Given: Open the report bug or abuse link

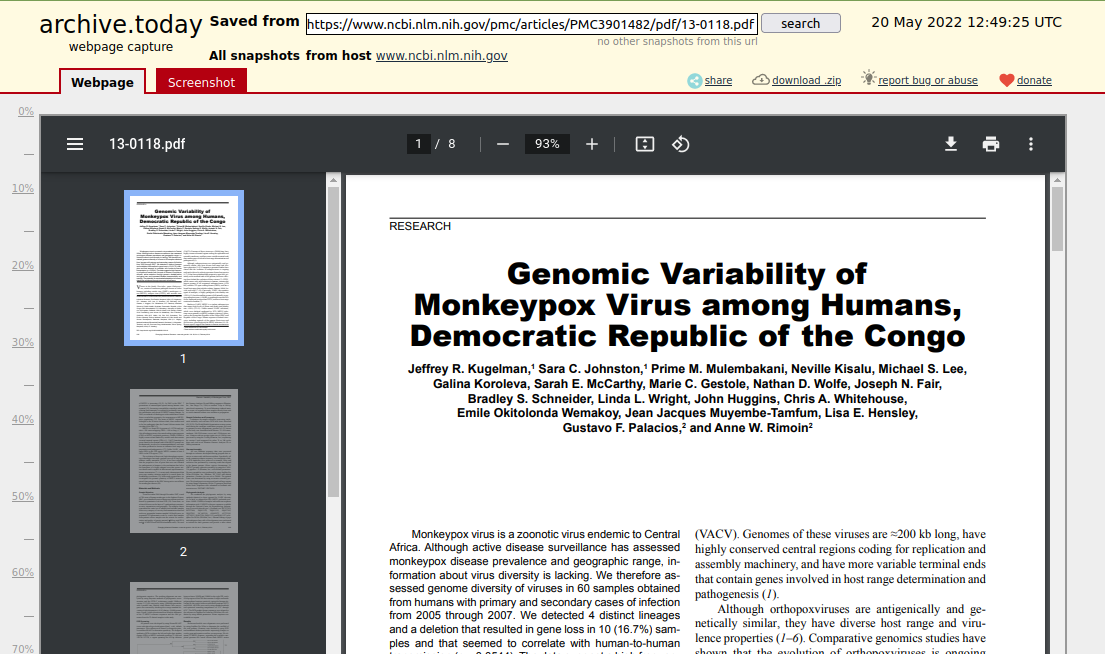Looking at the screenshot, I should click(x=928, y=80).
